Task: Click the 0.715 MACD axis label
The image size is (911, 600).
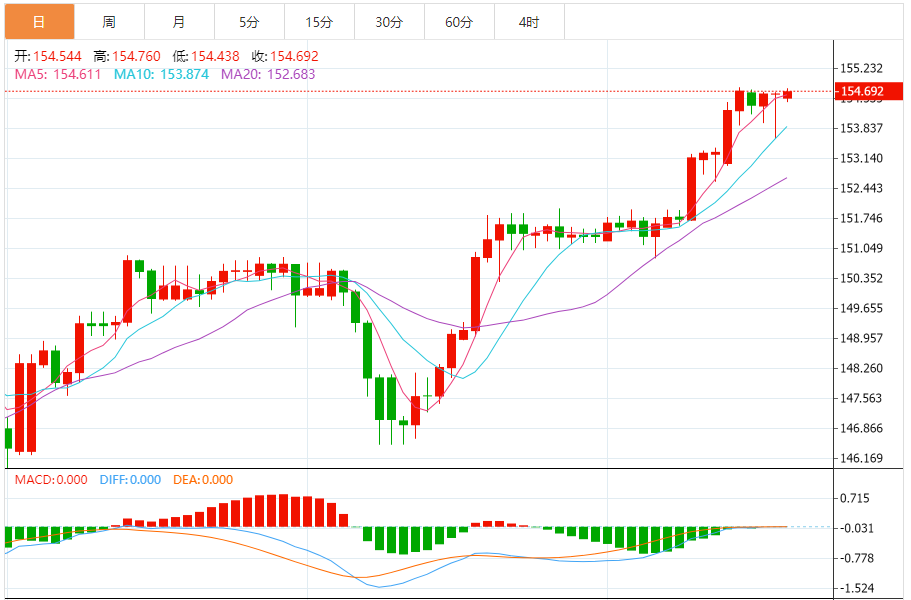Action: (855, 498)
